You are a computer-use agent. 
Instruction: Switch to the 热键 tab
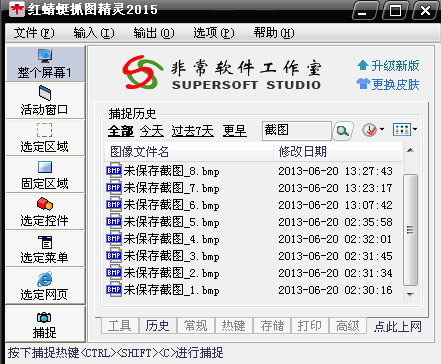[x=234, y=326]
